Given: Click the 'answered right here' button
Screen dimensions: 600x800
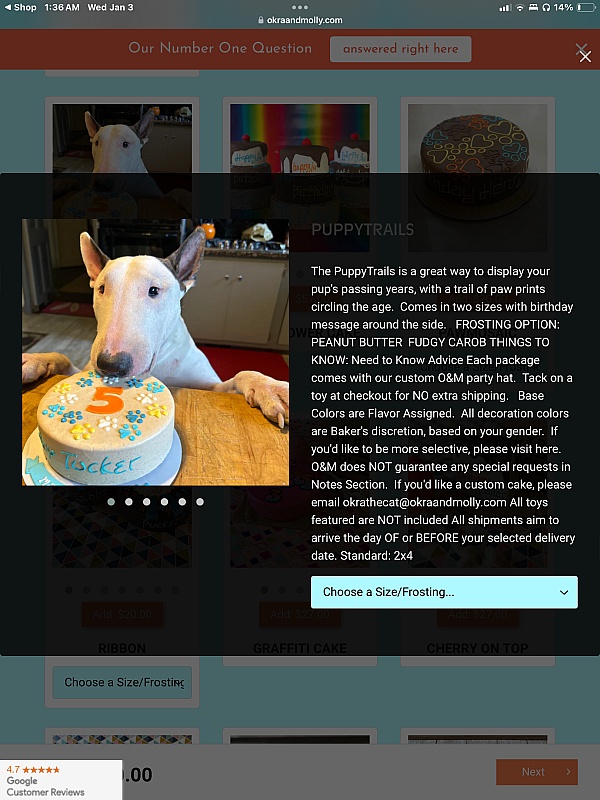Looking at the screenshot, I should (401, 49).
